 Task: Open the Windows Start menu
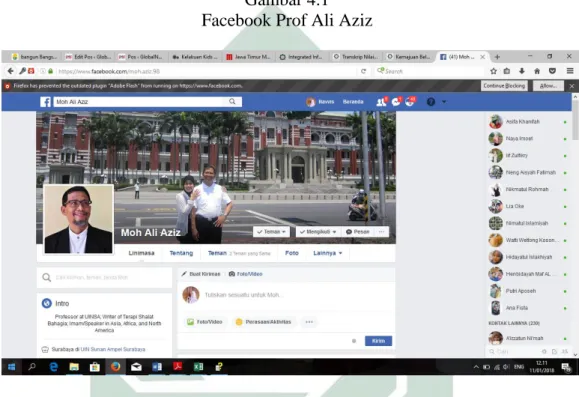[11, 367]
